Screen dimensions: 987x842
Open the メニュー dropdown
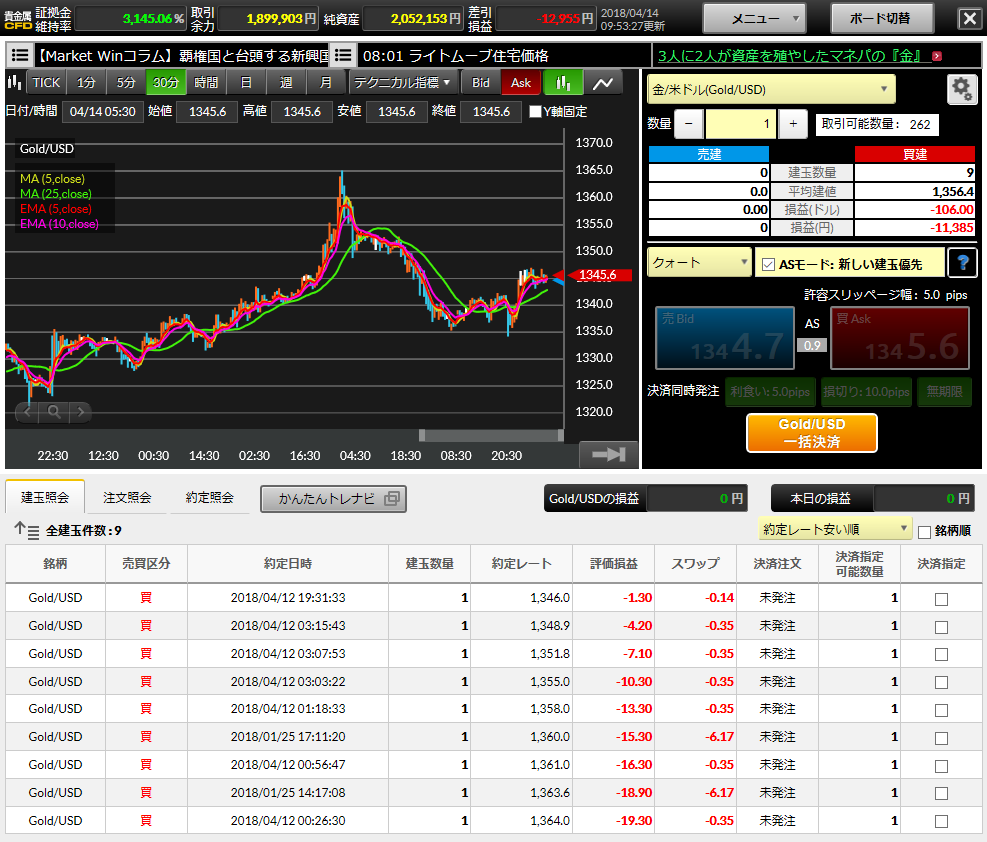pyautogui.click(x=755, y=18)
